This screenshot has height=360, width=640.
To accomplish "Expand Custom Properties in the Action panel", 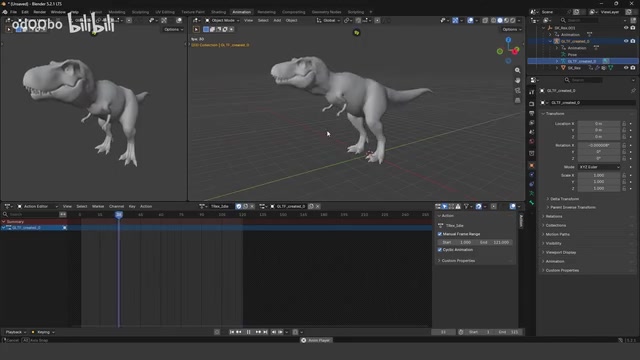I will point(458,260).
